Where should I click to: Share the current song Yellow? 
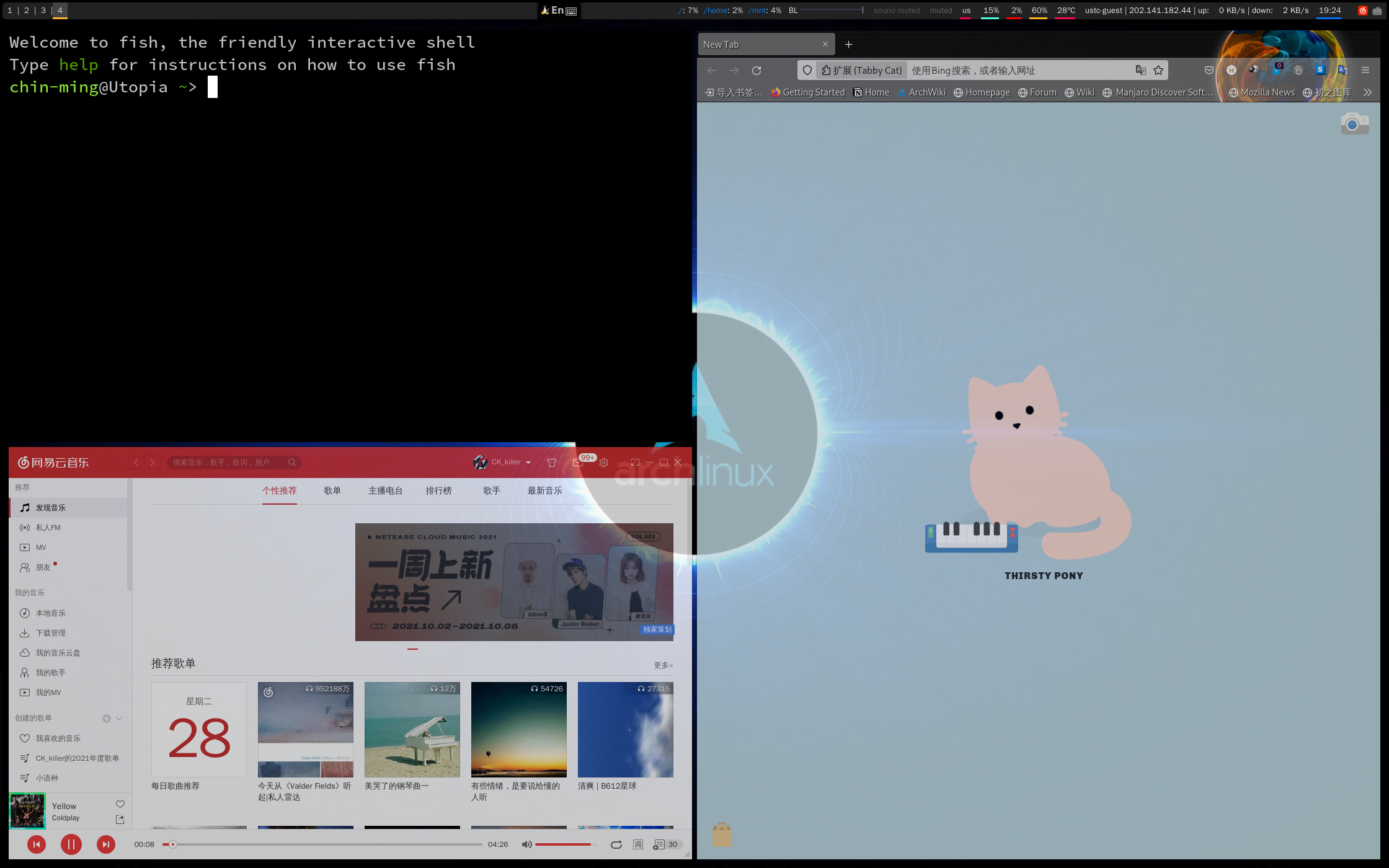coord(120,820)
